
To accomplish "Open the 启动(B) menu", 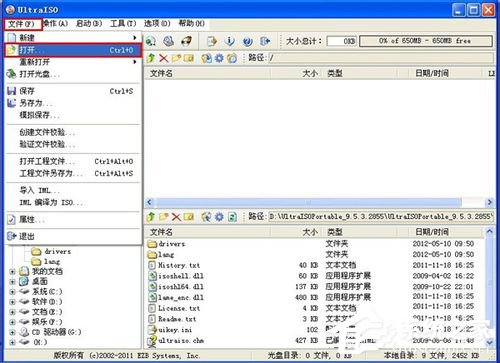I will tap(89, 24).
